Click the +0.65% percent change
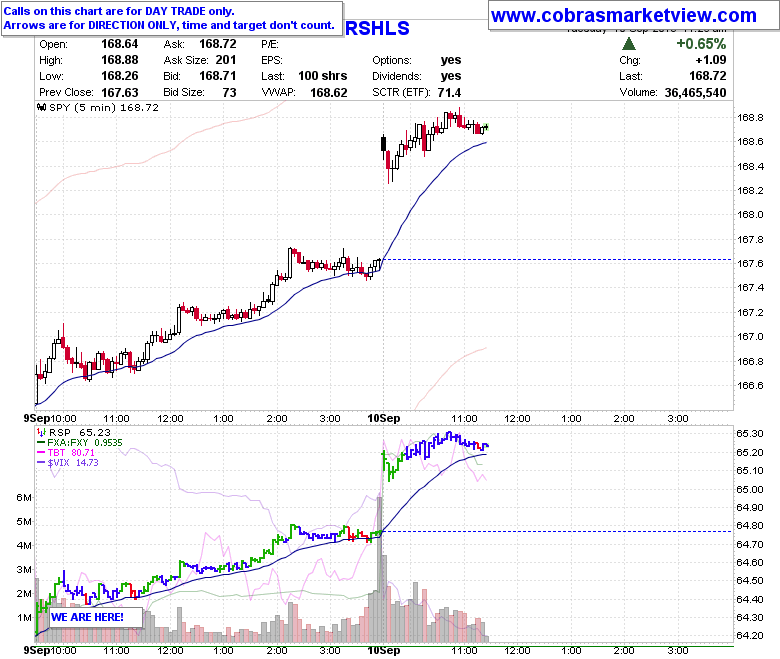 tap(701, 44)
